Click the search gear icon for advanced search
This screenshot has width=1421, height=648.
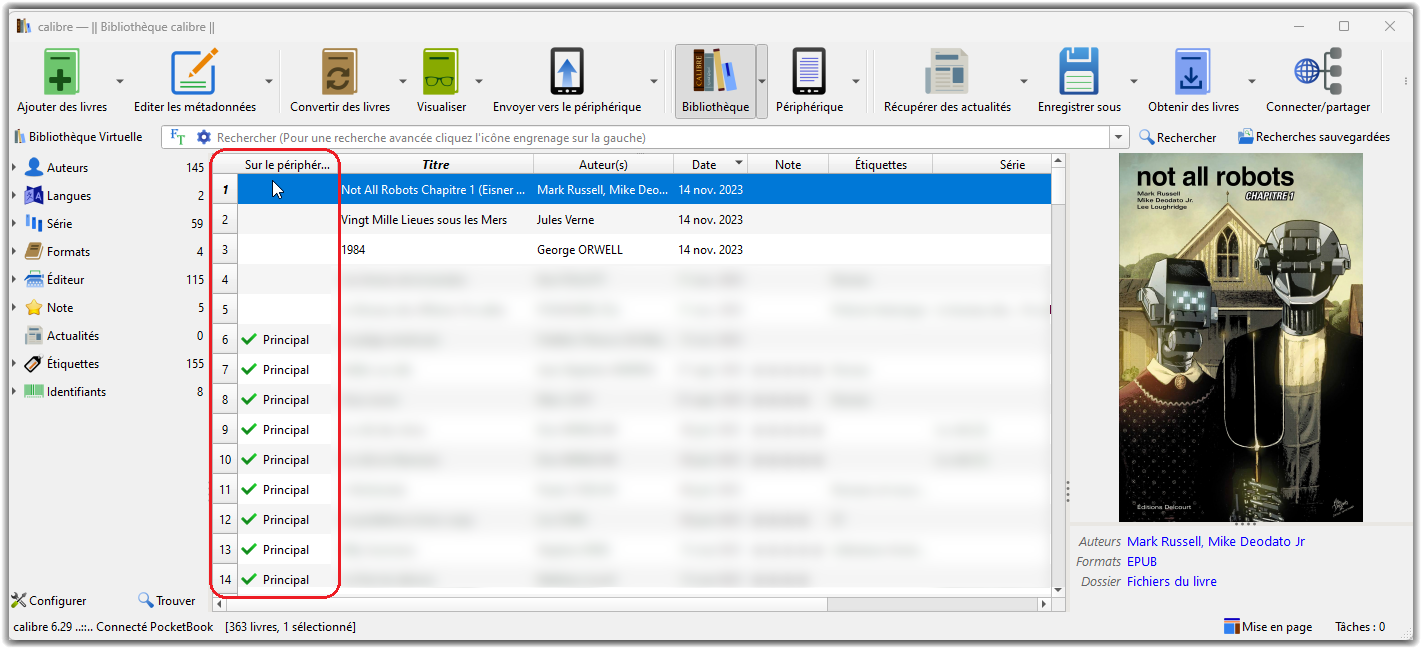tap(204, 137)
